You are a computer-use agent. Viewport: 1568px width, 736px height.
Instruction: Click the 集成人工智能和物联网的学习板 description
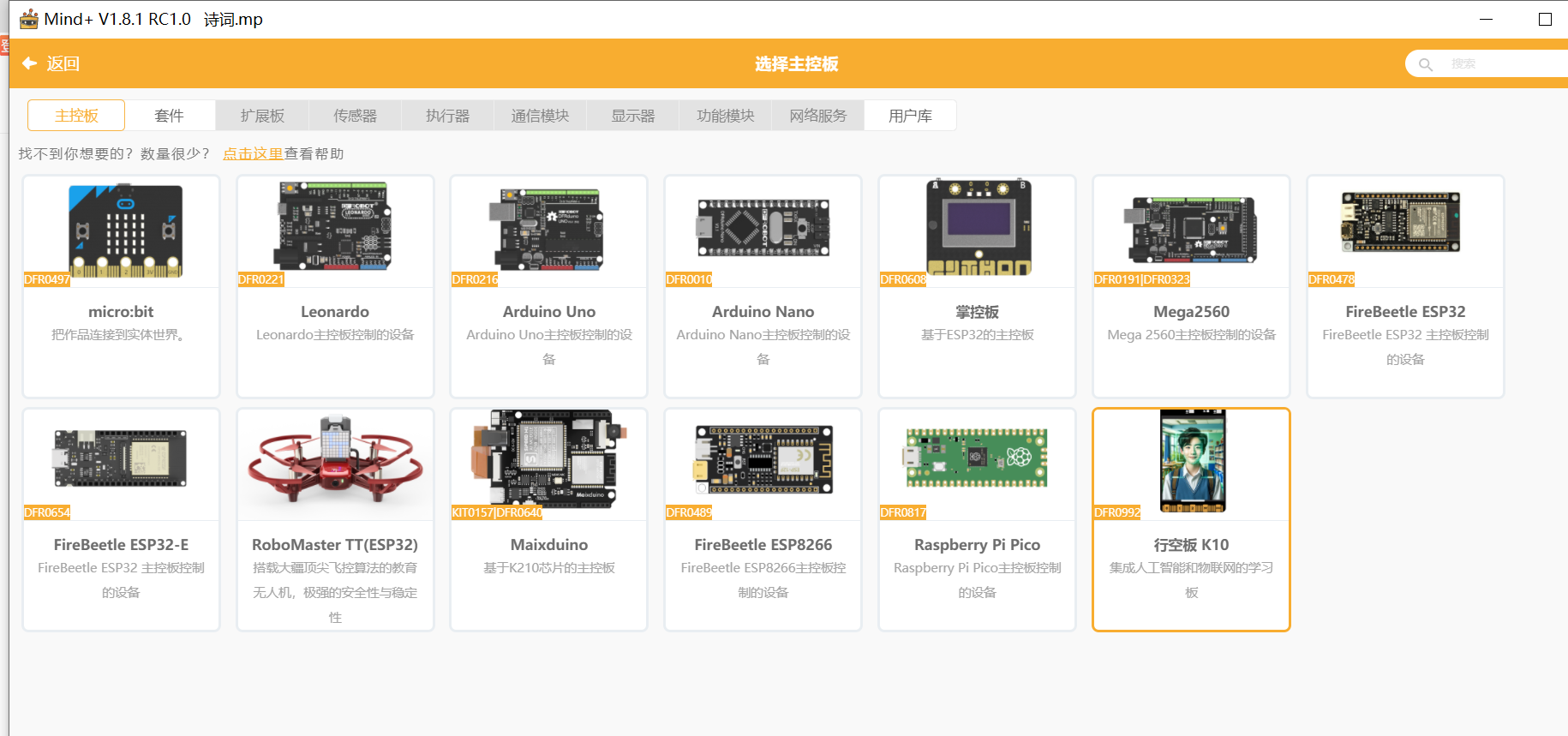click(x=1192, y=580)
